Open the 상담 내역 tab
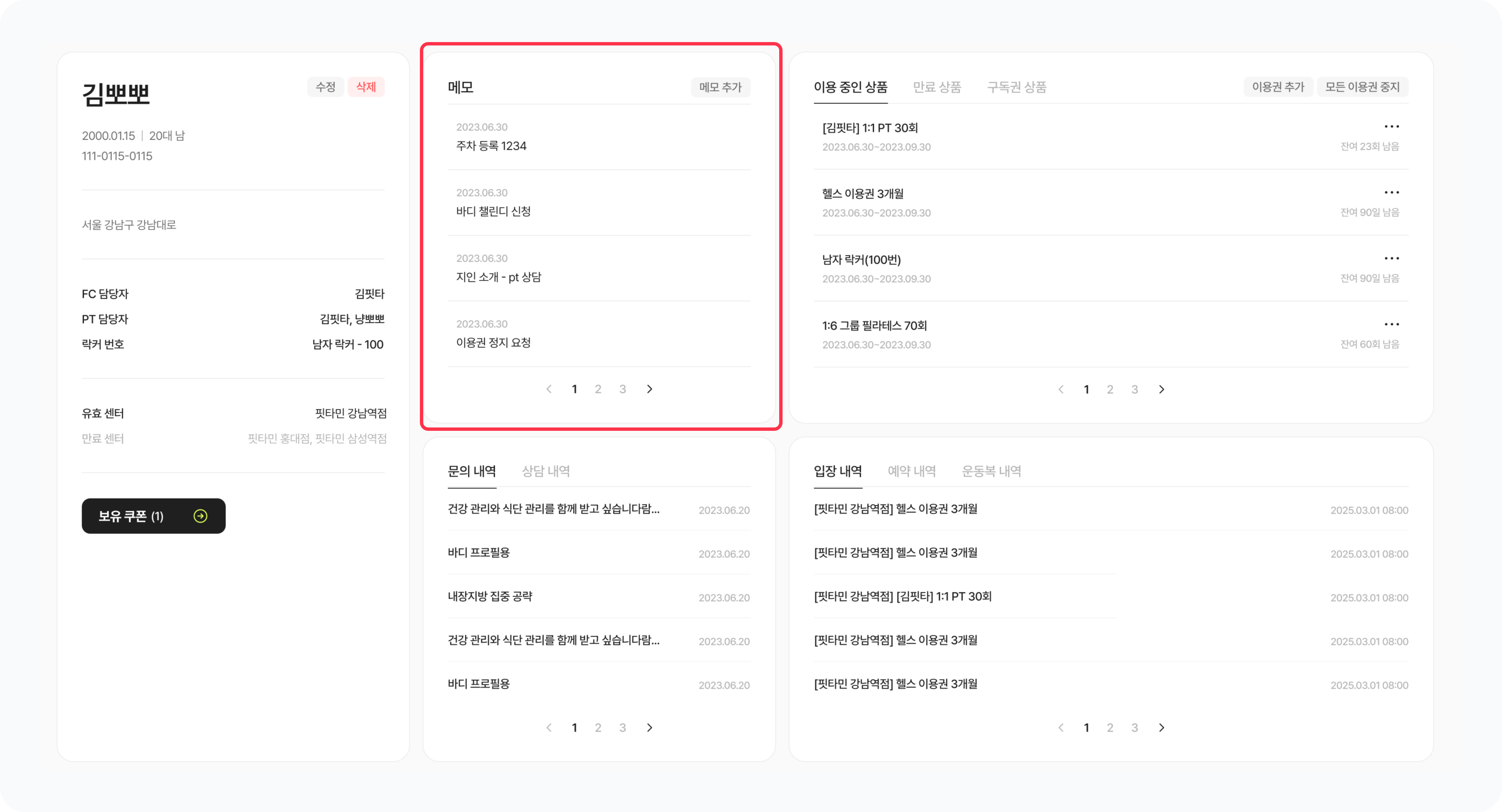Image resolution: width=1502 pixels, height=812 pixels. click(x=546, y=471)
